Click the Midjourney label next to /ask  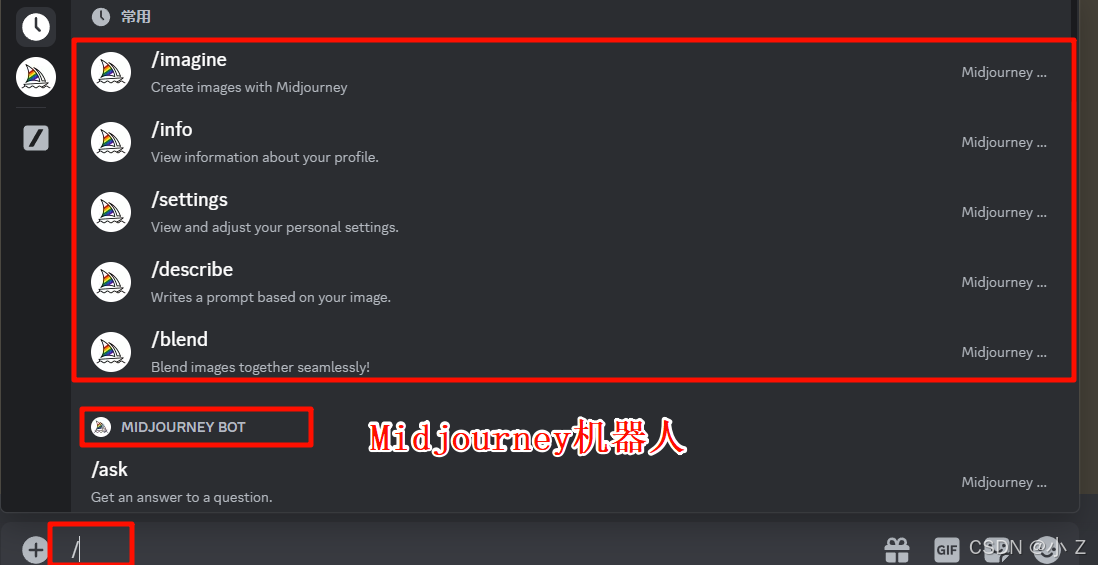tap(1003, 482)
